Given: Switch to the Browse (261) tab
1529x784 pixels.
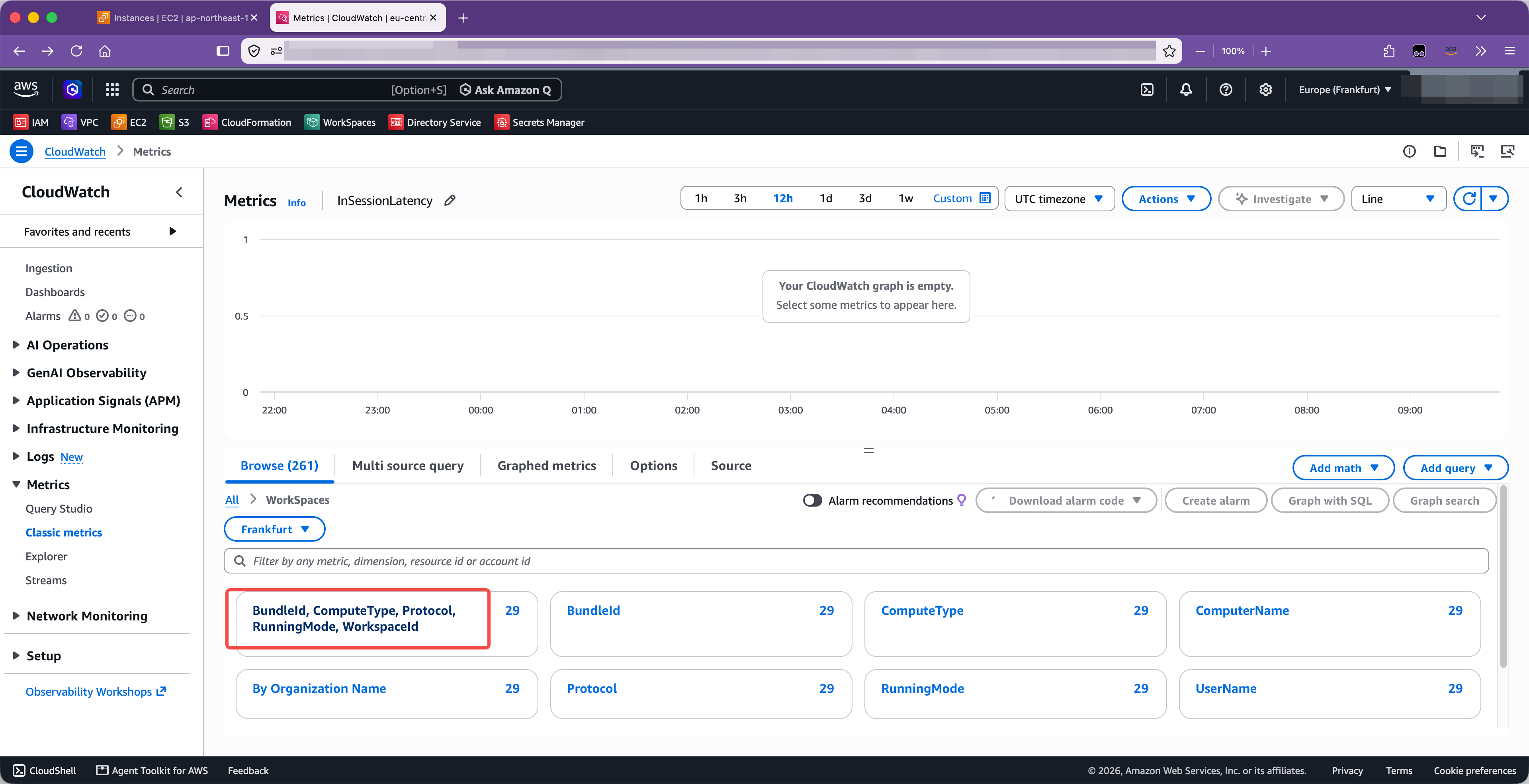Looking at the screenshot, I should tap(280, 466).
